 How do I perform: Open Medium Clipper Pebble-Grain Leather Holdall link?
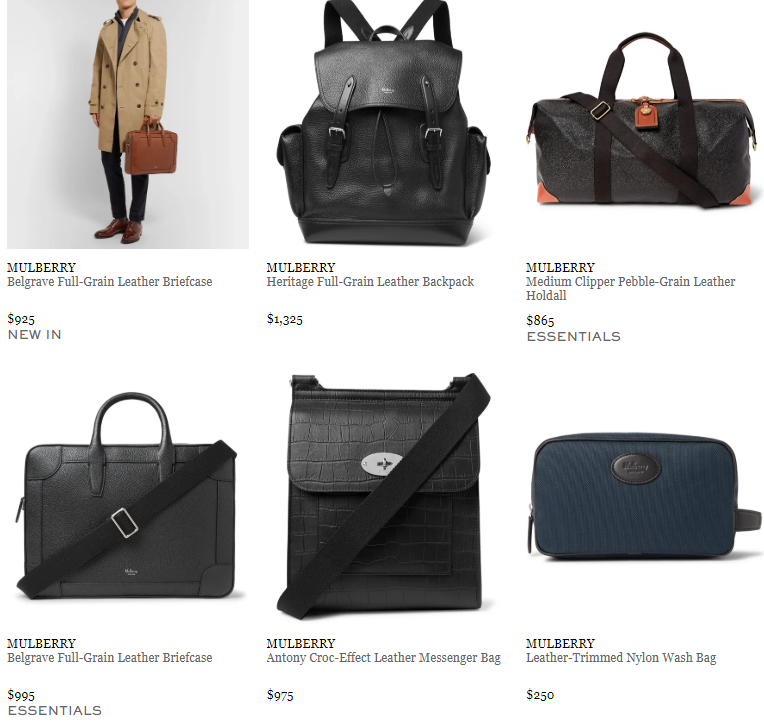[x=630, y=288]
